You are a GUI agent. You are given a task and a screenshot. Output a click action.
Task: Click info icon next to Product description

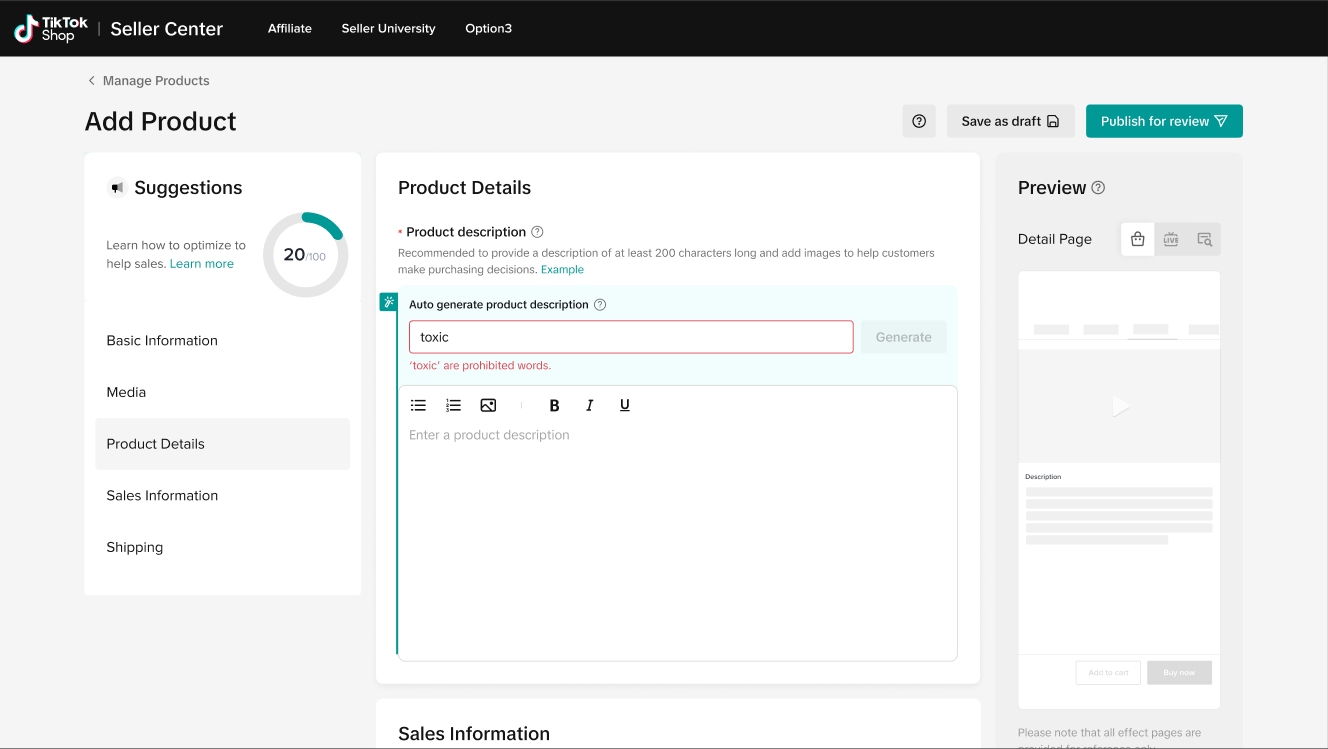click(537, 232)
